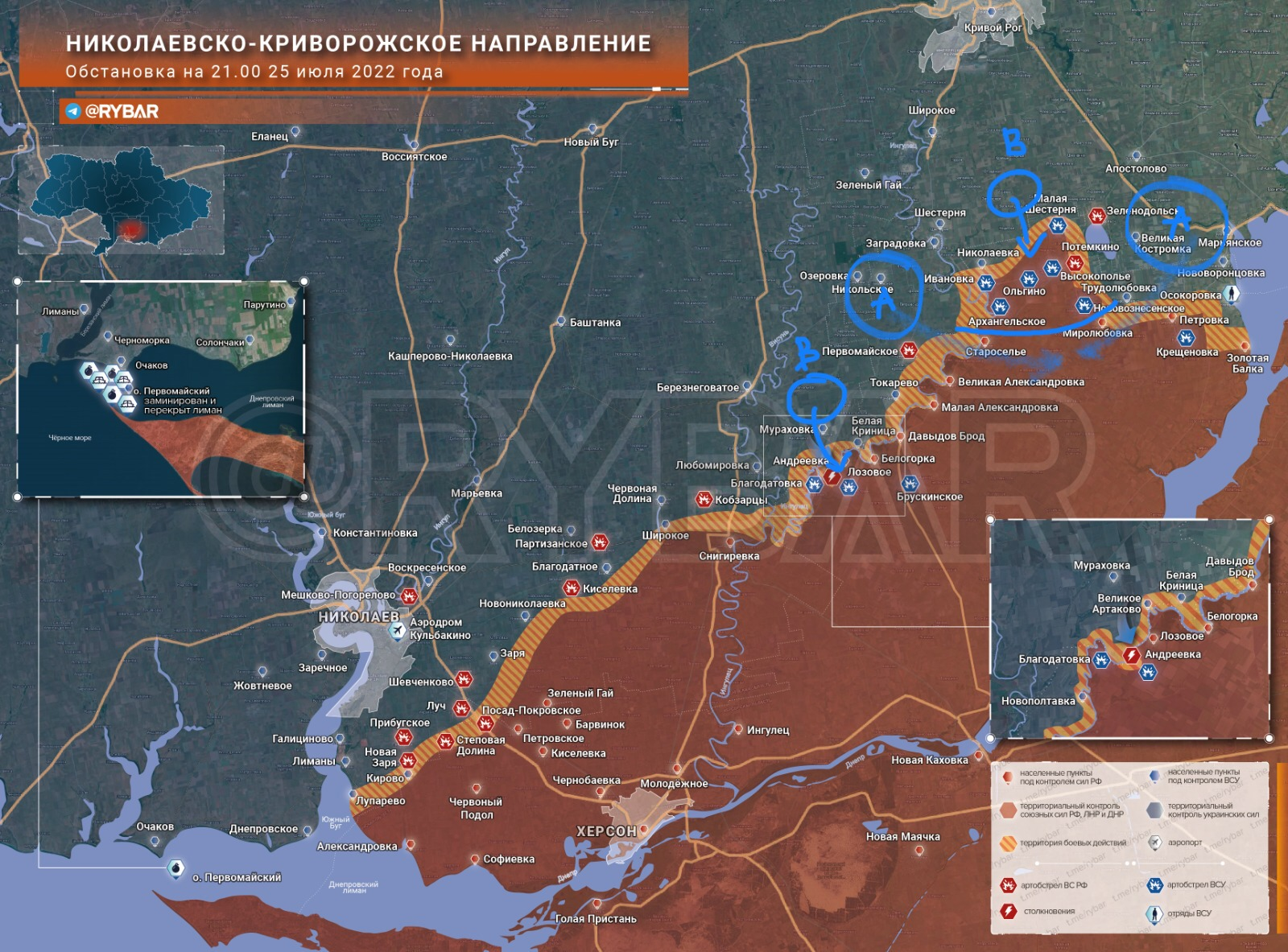Click the ХЕРСОН city label

[x=606, y=831]
